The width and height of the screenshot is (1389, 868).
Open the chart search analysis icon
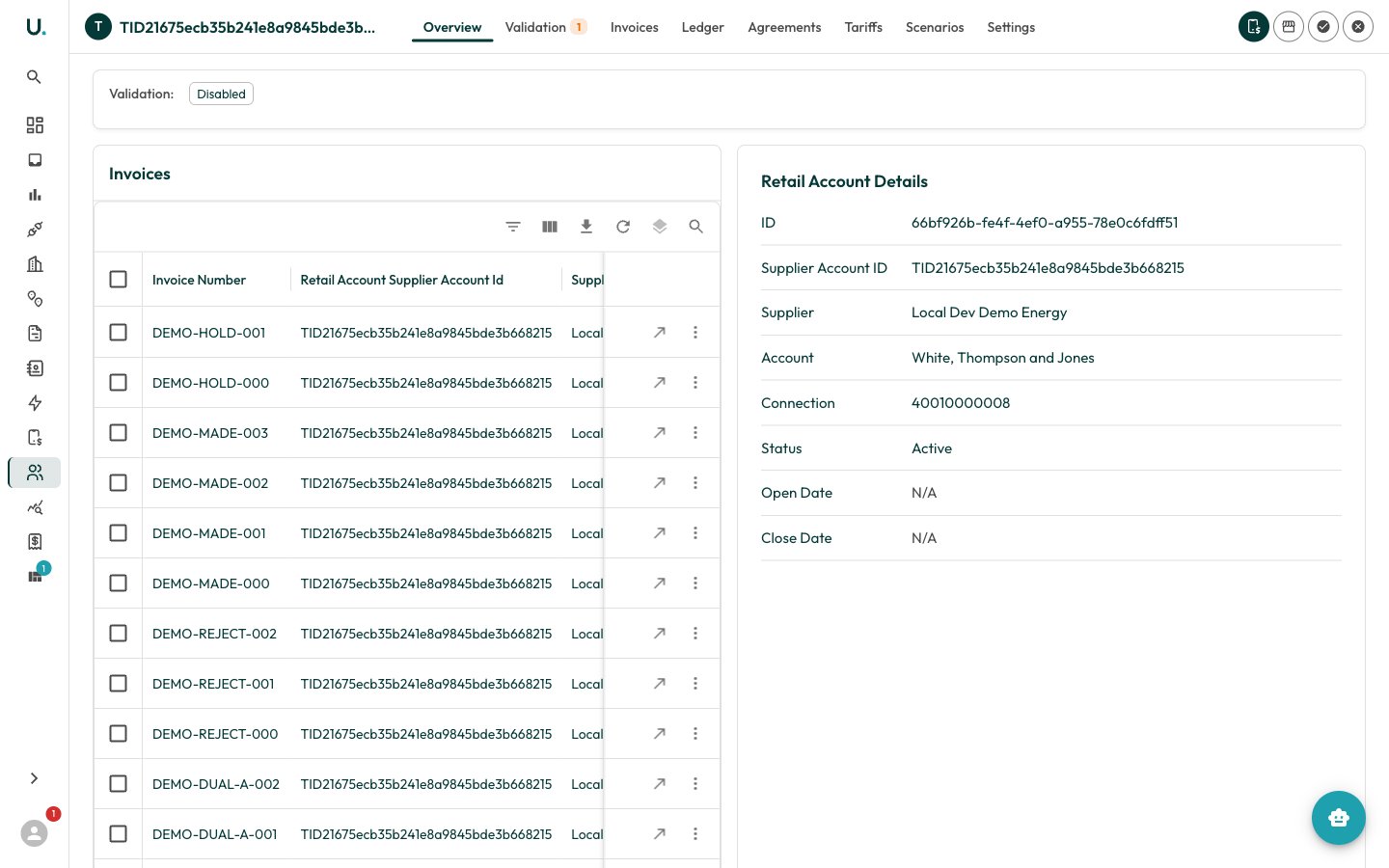tap(35, 507)
